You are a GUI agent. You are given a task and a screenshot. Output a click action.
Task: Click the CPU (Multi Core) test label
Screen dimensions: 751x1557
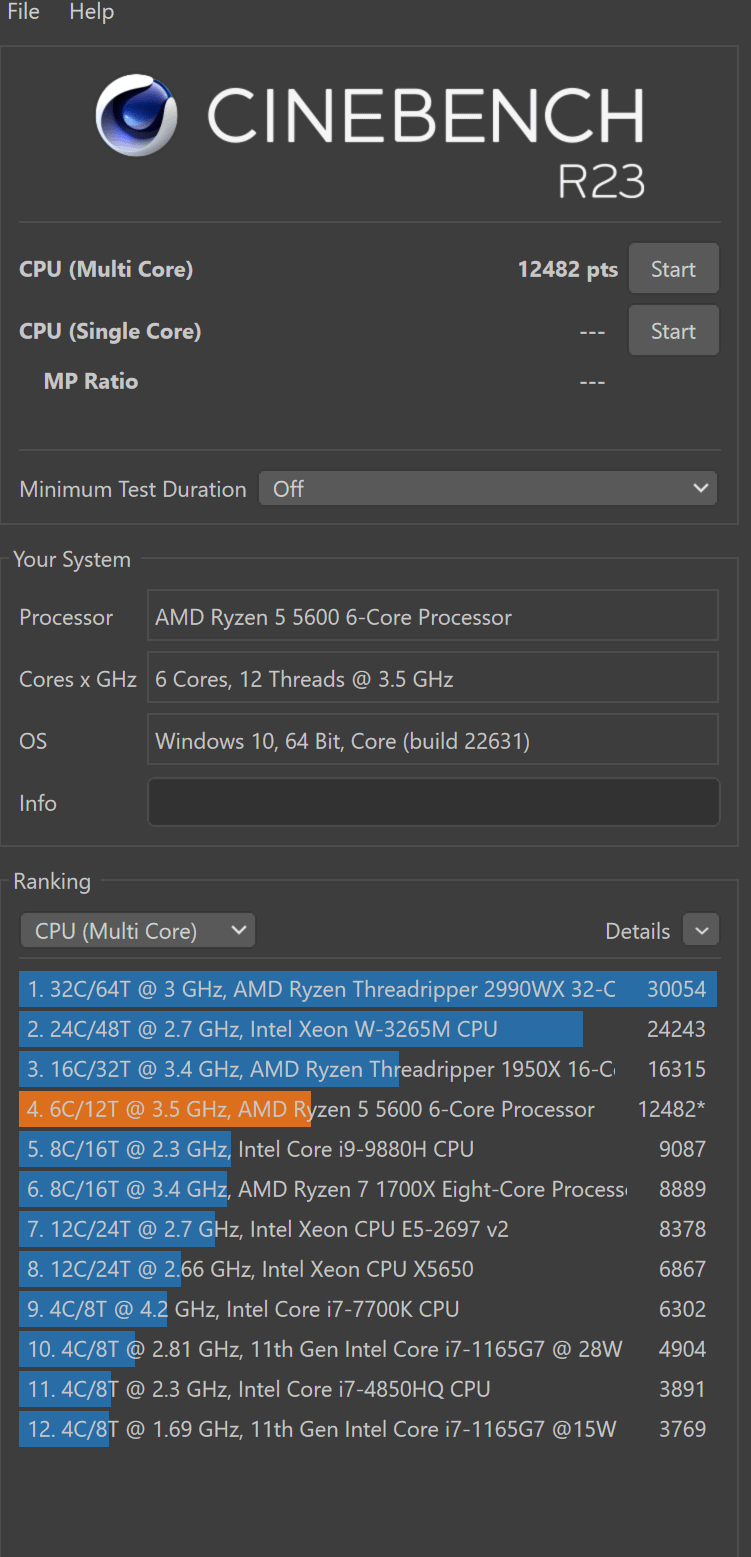(x=106, y=269)
